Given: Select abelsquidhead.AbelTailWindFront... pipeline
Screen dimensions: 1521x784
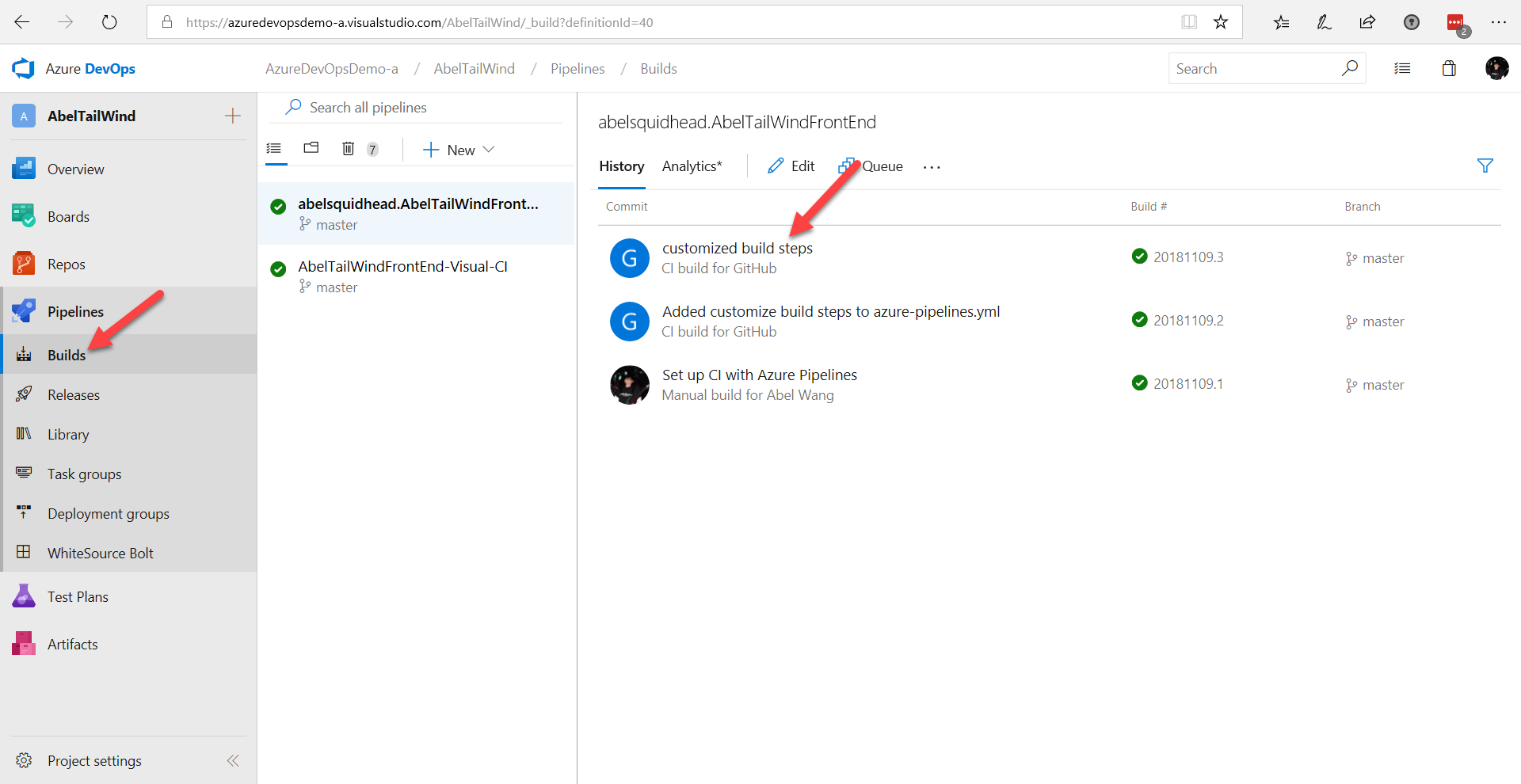Looking at the screenshot, I should (416, 213).
